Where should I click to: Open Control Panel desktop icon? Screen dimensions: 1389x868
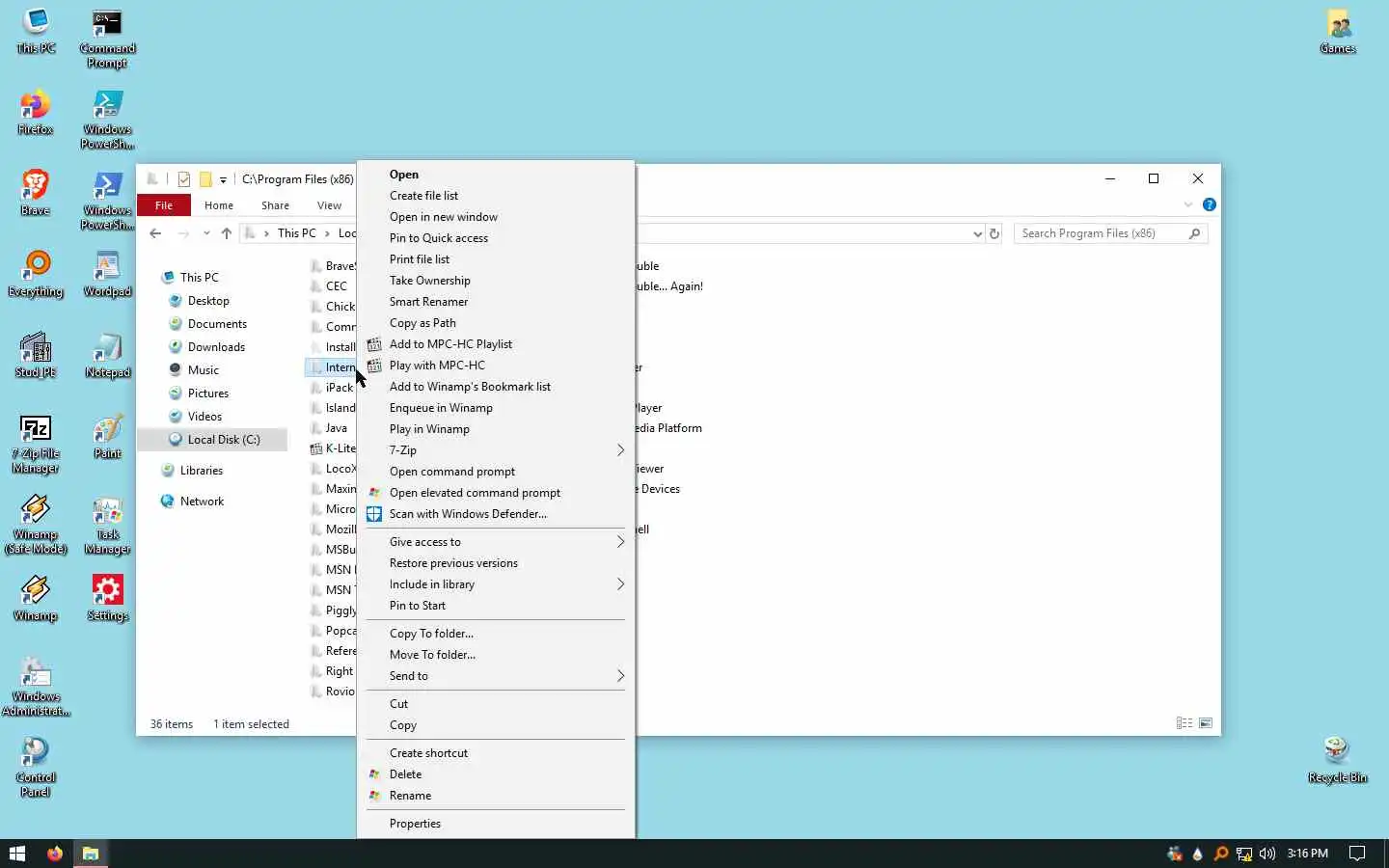36,768
